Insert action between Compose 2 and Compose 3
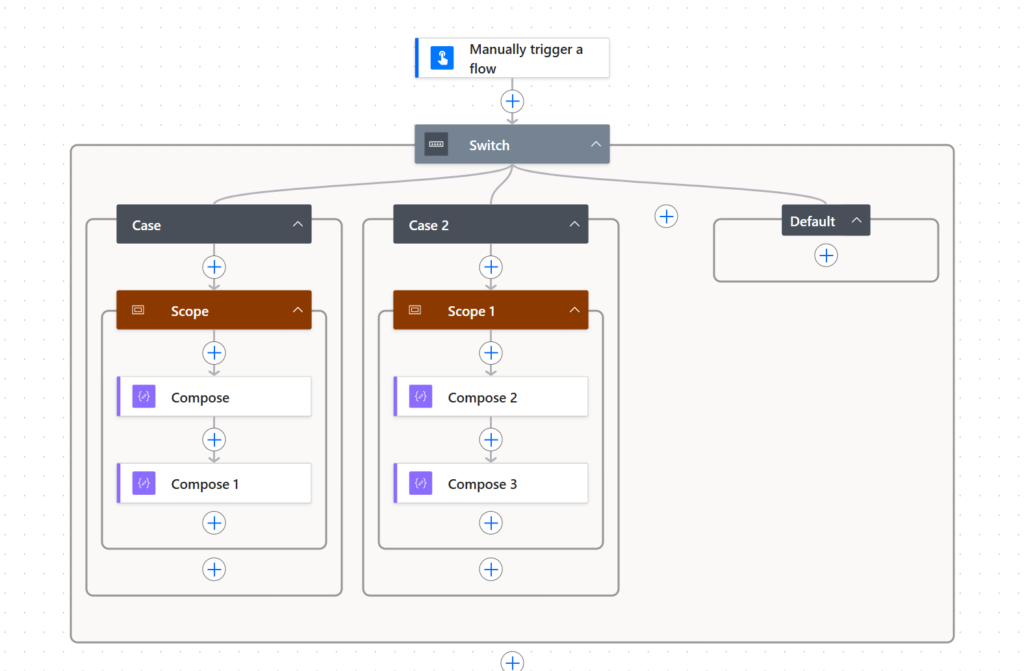This screenshot has height=671, width=1024. click(490, 440)
